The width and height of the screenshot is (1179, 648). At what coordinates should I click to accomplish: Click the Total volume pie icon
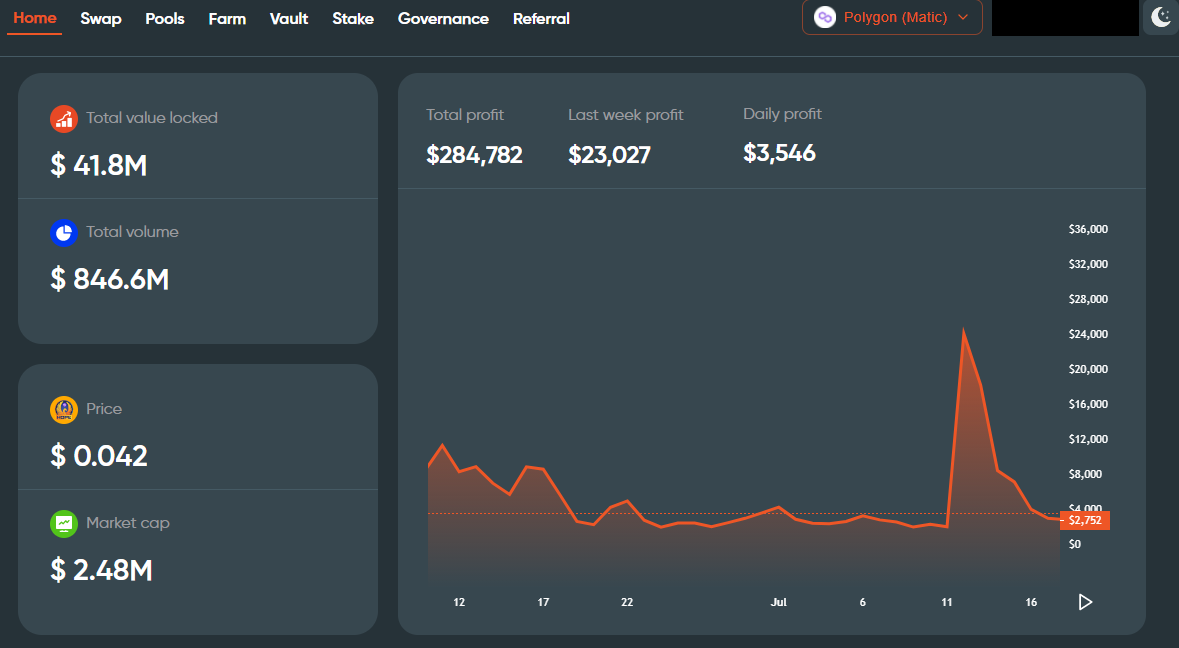[x=64, y=233]
